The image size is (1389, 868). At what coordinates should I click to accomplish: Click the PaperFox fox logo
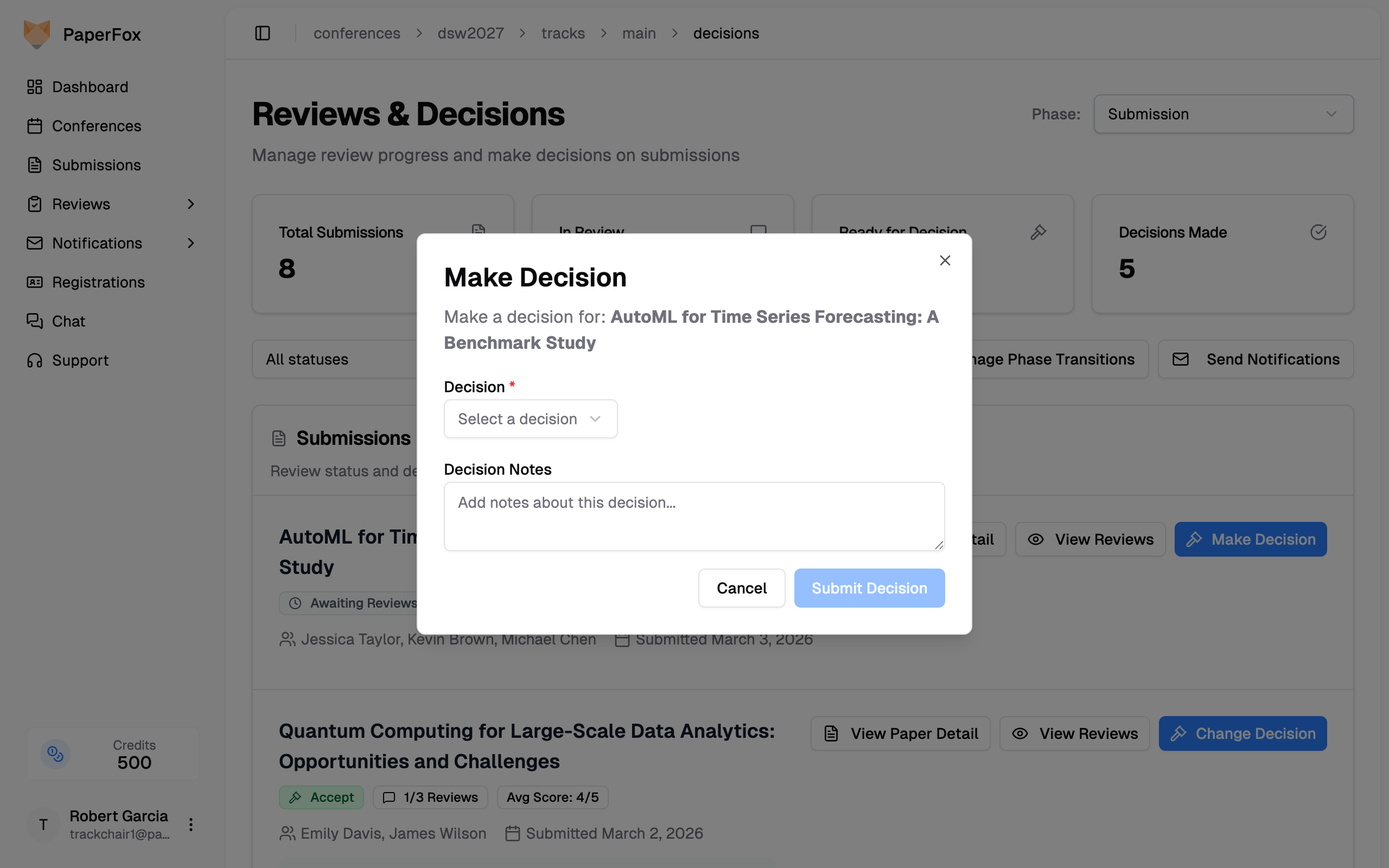[x=37, y=34]
